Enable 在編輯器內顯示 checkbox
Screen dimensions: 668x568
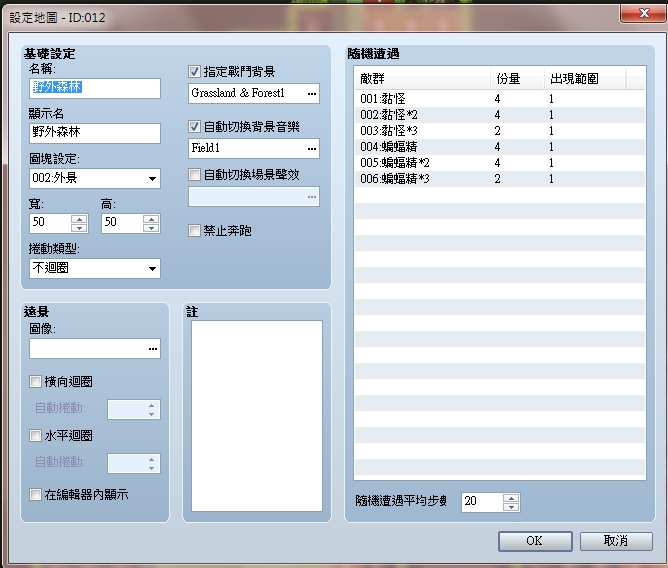pos(35,495)
